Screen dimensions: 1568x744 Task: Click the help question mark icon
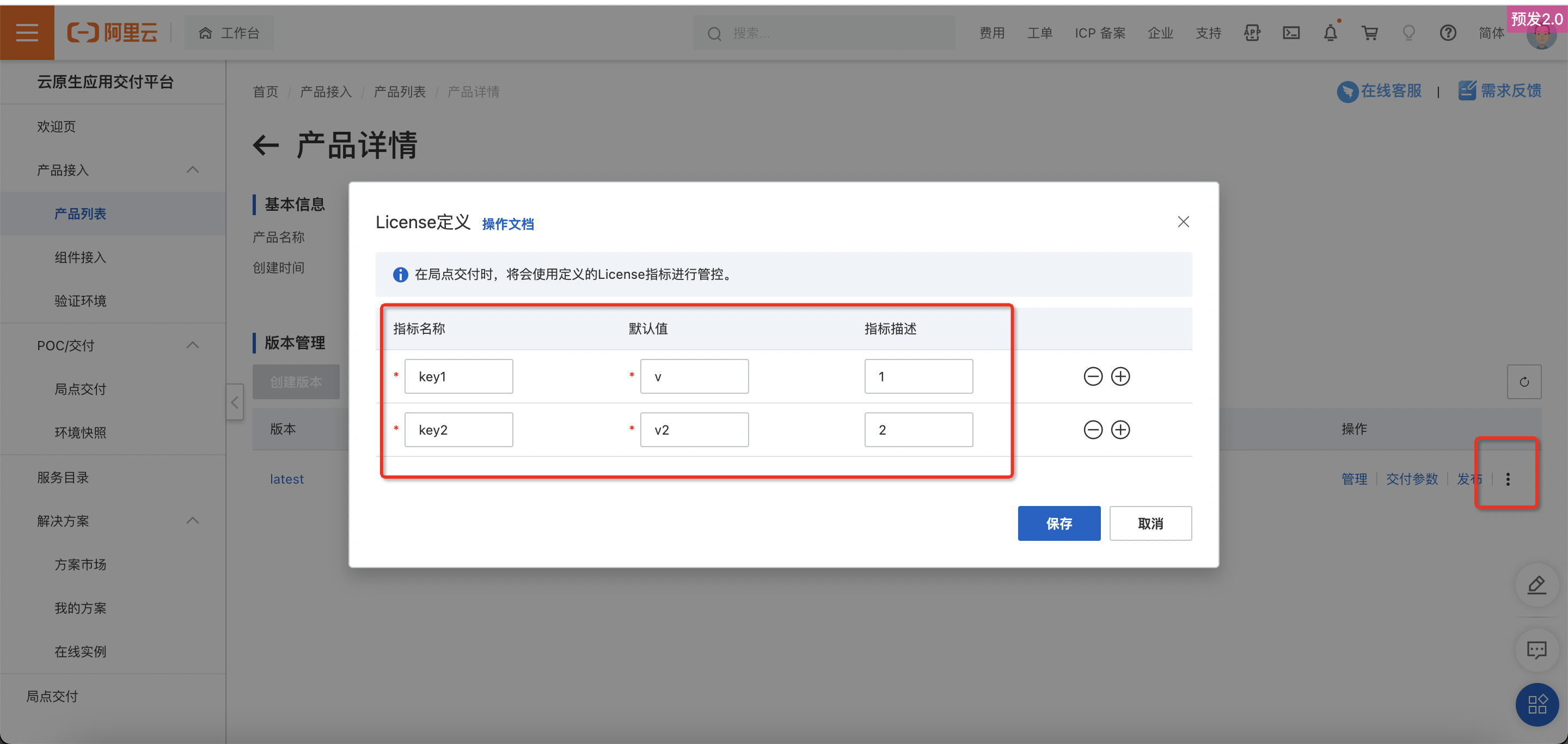(x=1448, y=33)
